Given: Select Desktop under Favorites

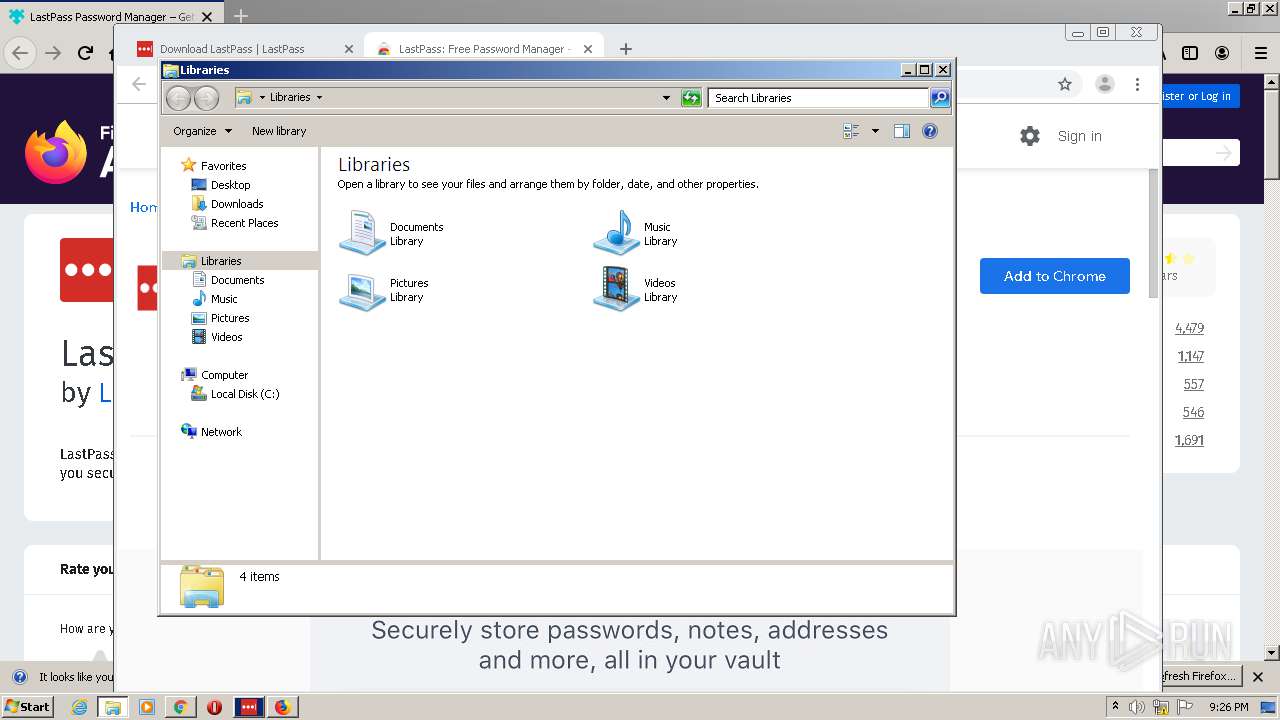Looking at the screenshot, I should tap(230, 185).
